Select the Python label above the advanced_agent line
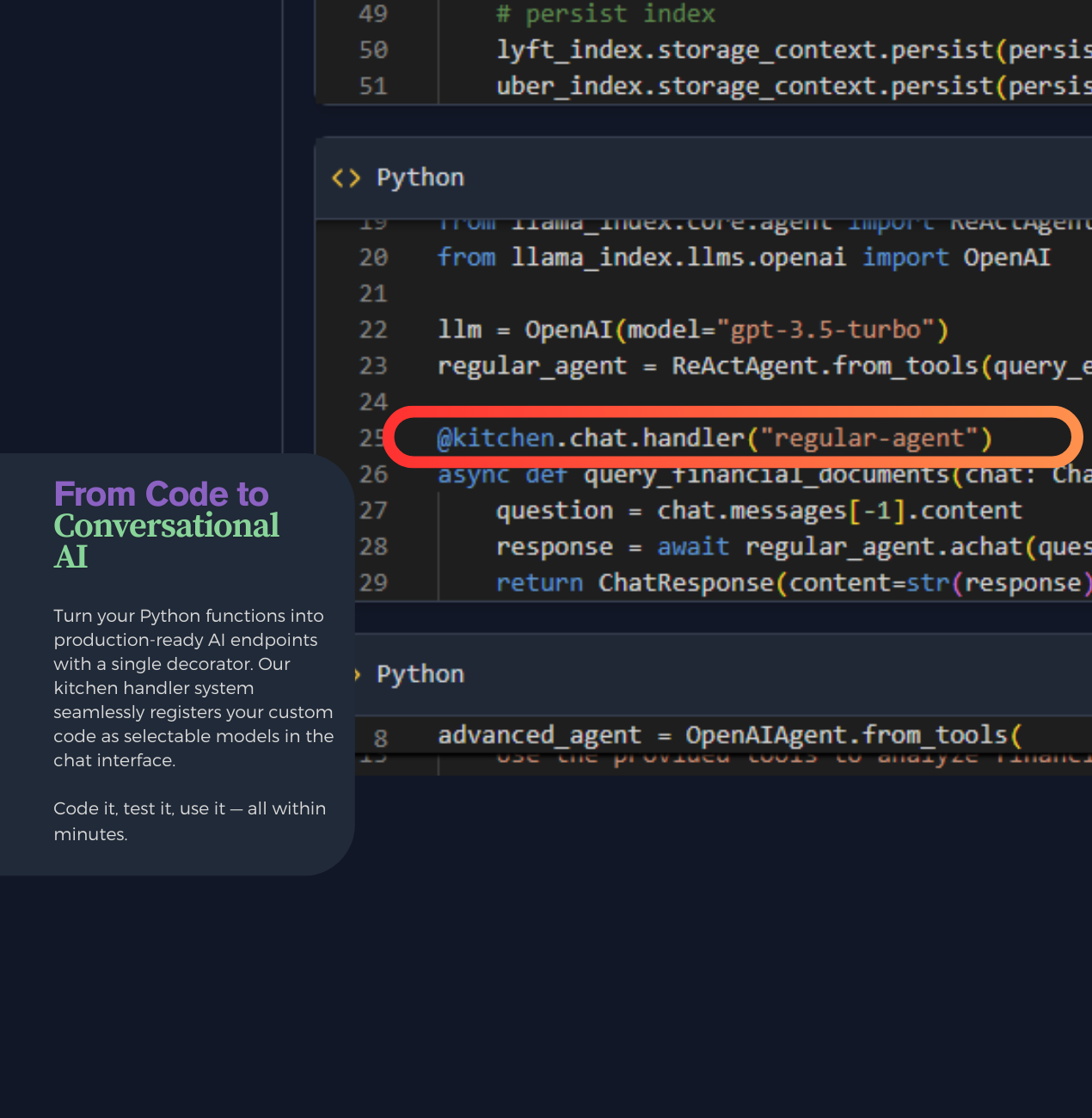1092x1118 pixels. [420, 674]
